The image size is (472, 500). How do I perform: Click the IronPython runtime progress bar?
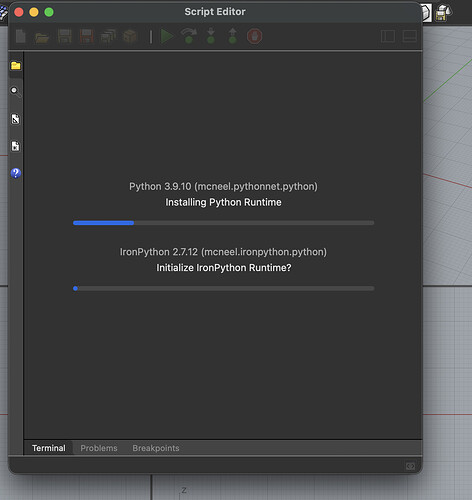223,288
